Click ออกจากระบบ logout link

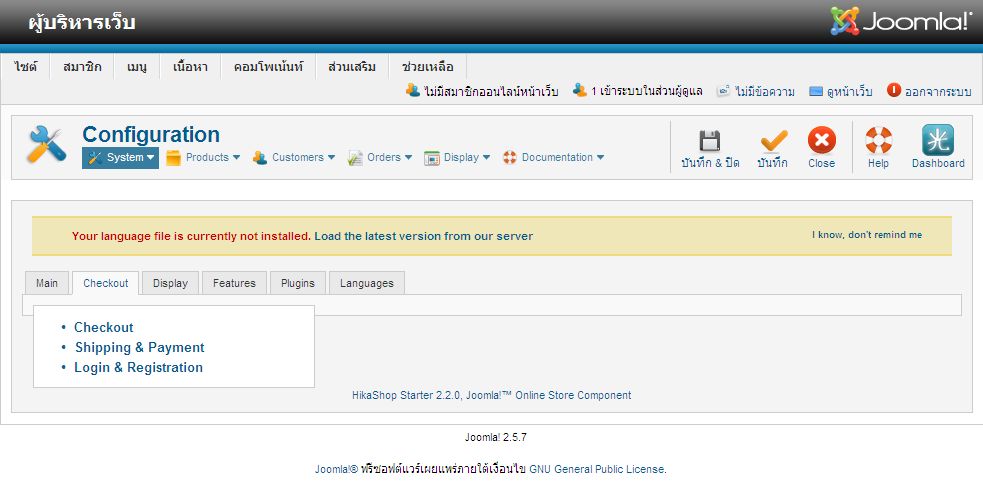(938, 91)
